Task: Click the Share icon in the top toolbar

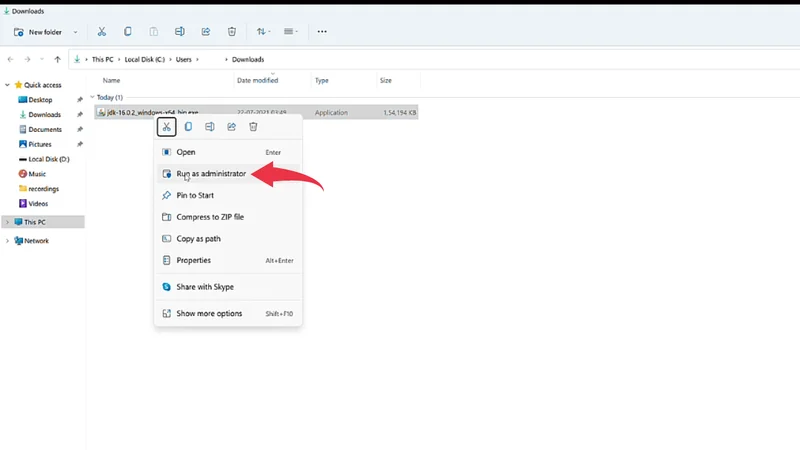Action: (x=206, y=31)
